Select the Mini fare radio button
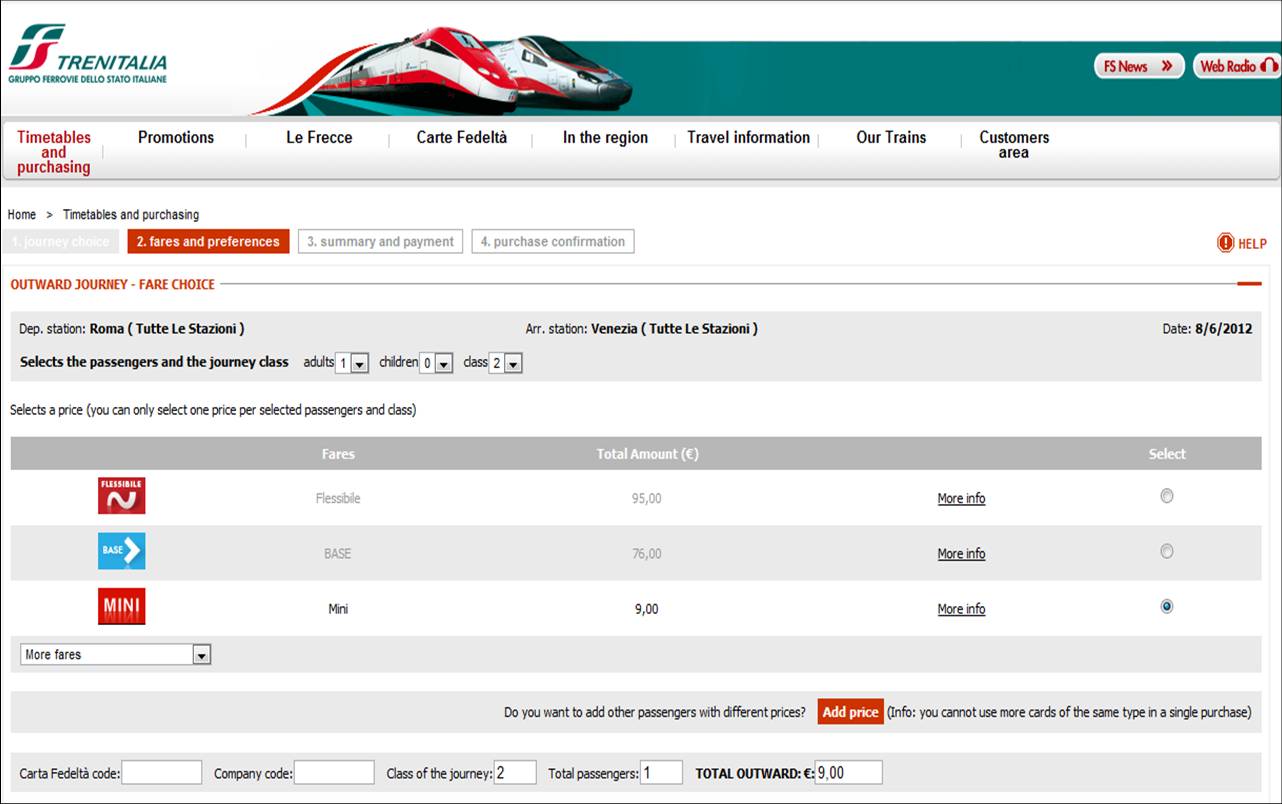 [x=1166, y=606]
